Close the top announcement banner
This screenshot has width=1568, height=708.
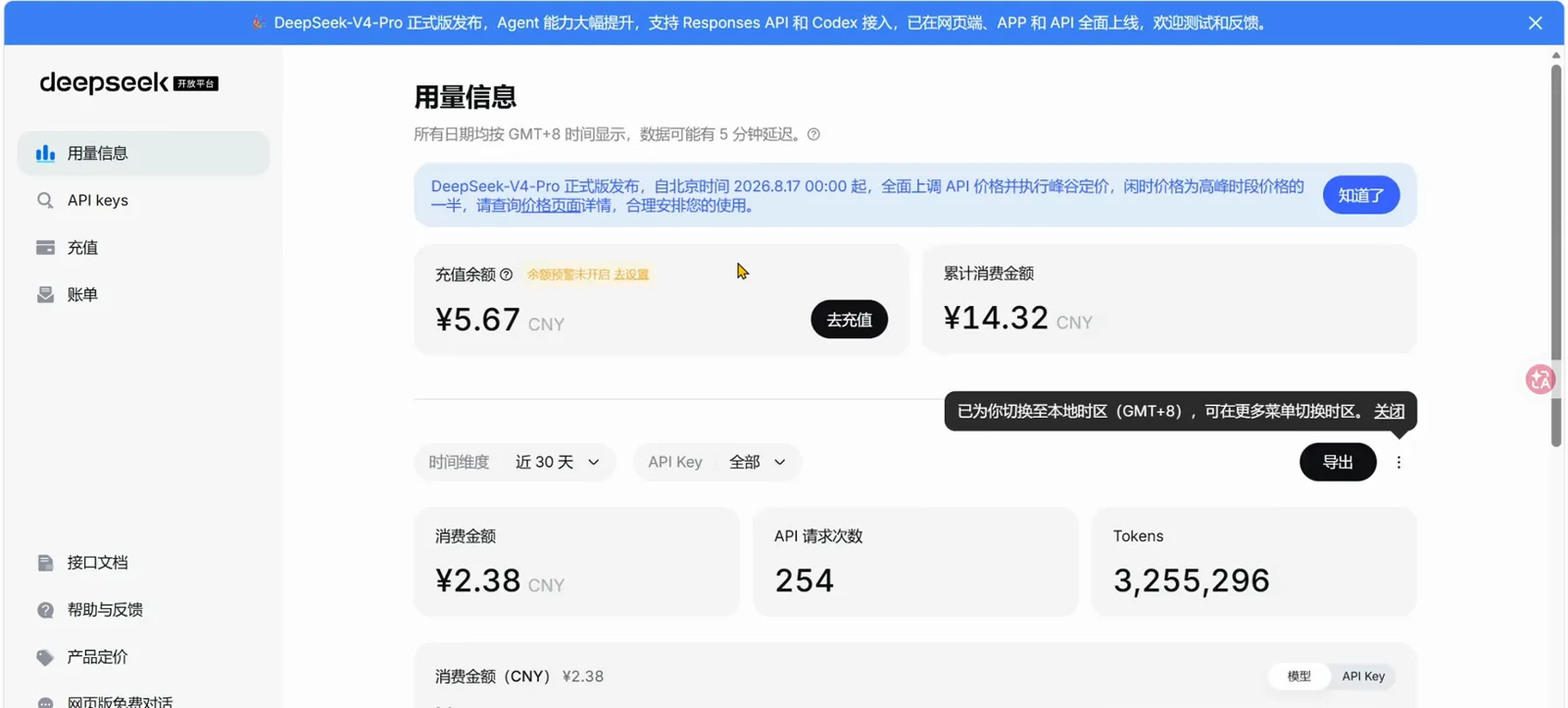pyautogui.click(x=1535, y=23)
